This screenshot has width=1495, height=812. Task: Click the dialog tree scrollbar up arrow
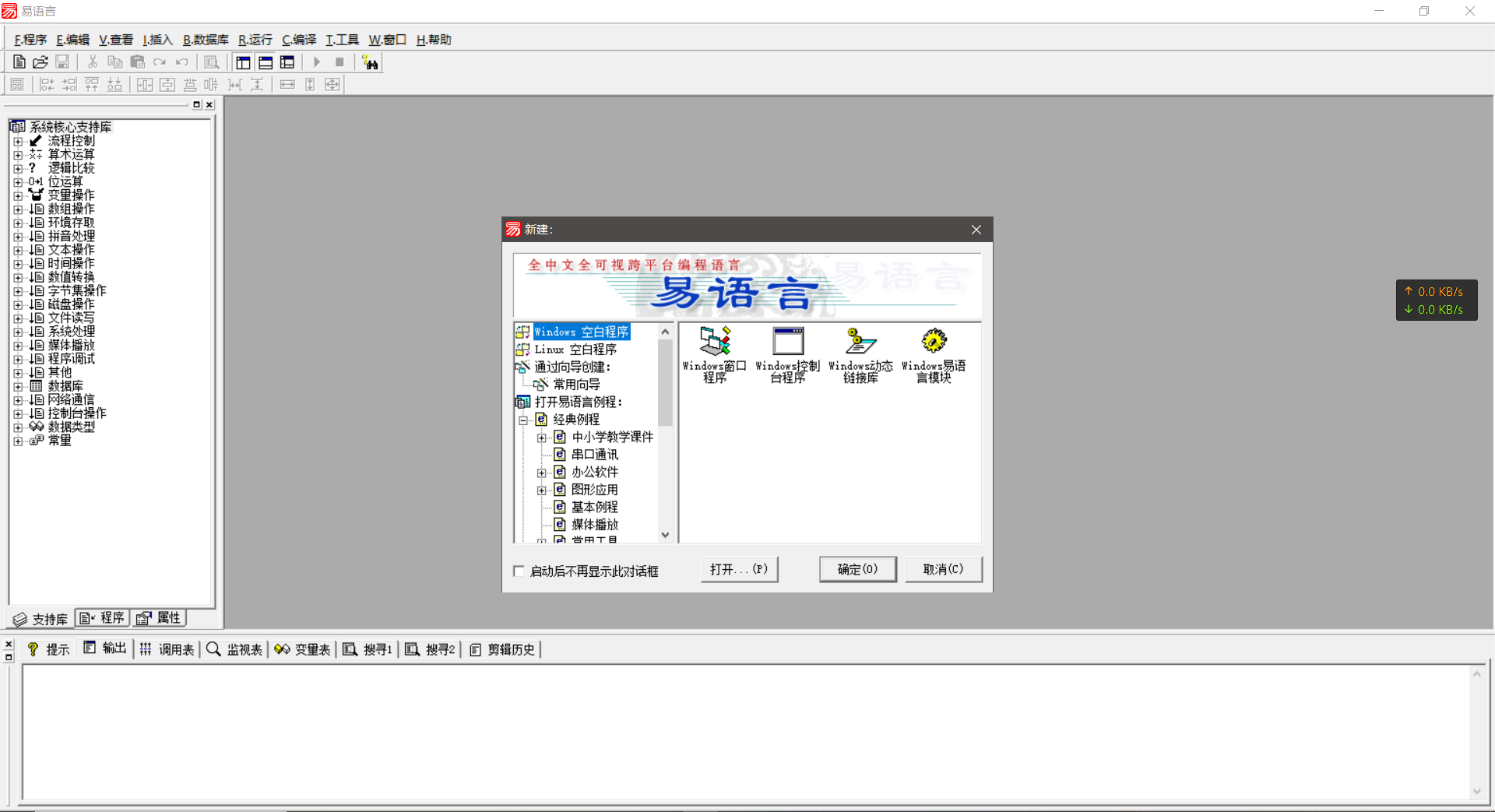[x=665, y=332]
